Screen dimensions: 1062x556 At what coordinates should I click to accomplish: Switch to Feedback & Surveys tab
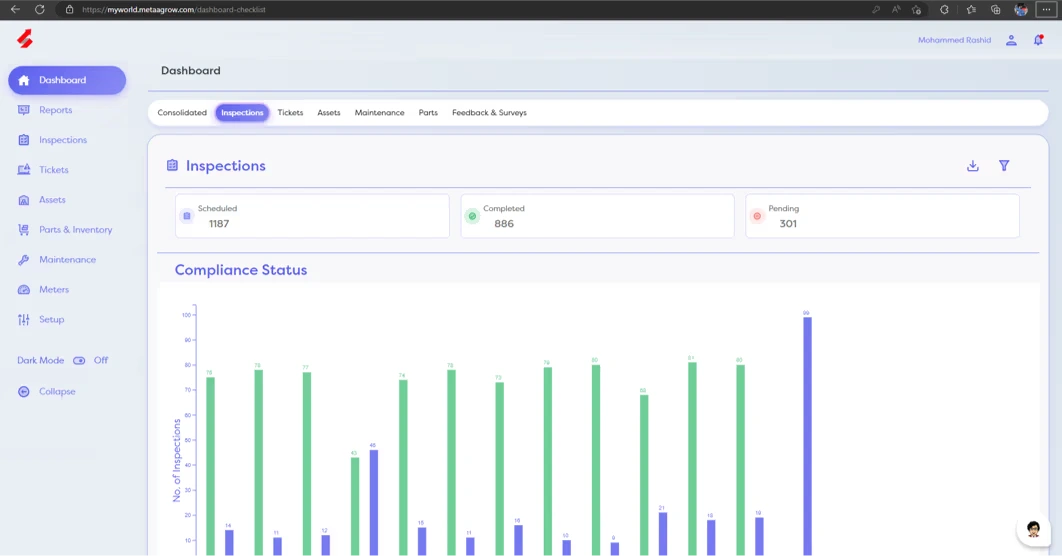pyautogui.click(x=489, y=113)
